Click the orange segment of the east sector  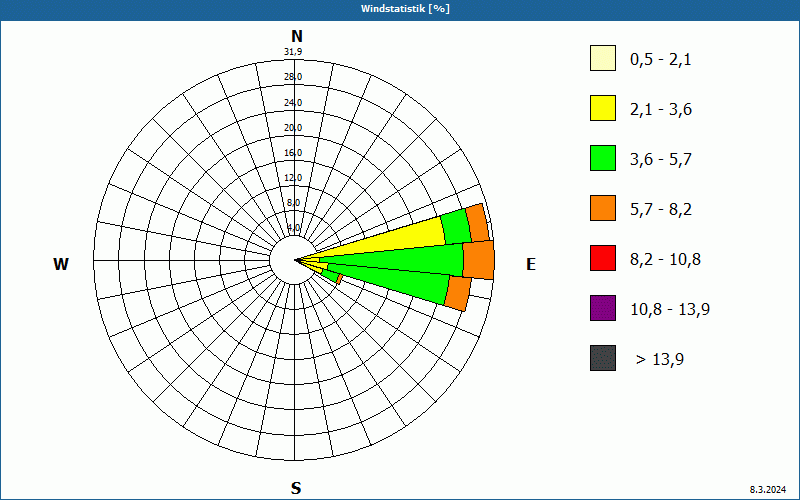pos(479,260)
